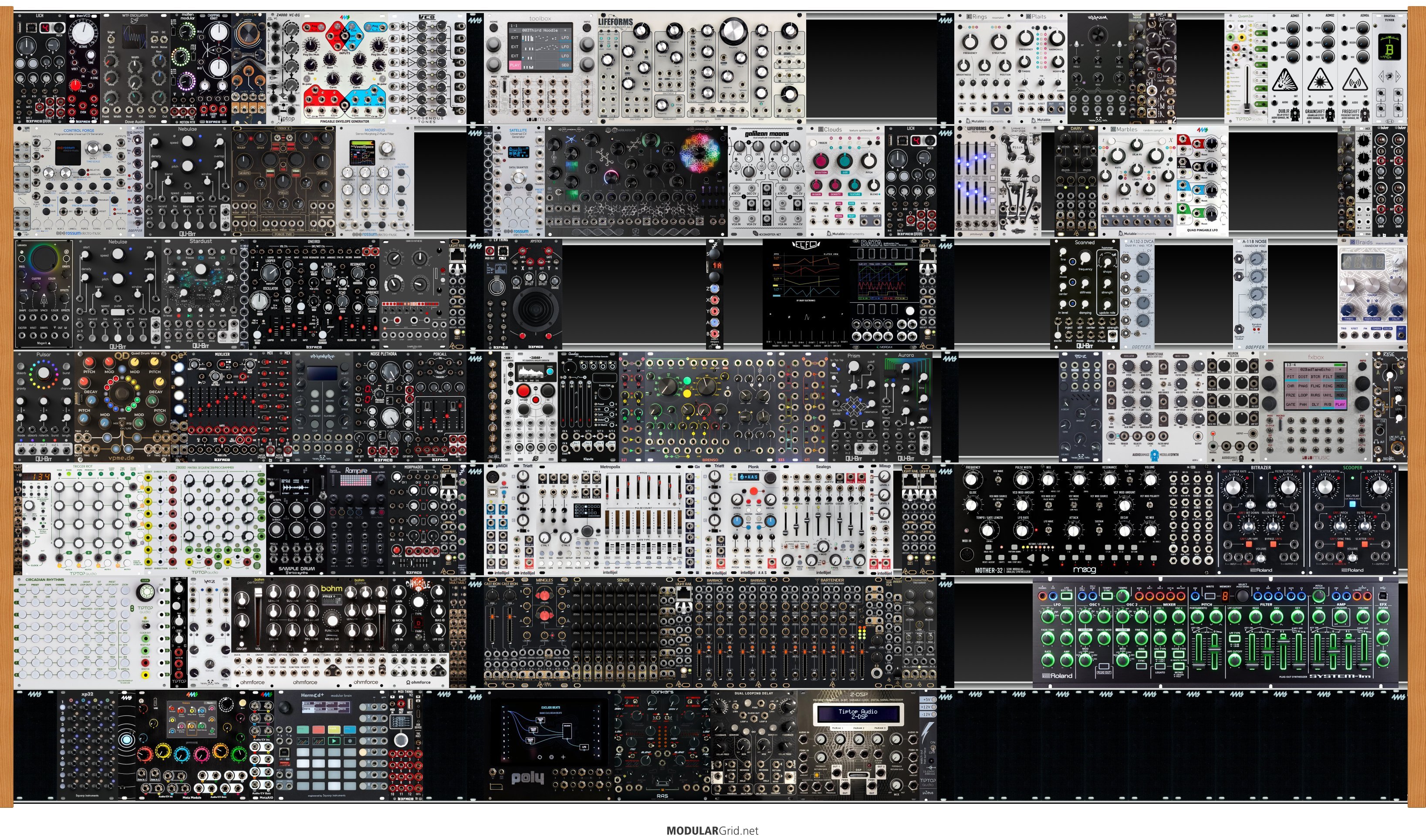Select the Befaco Oneiroi module
Viewport: 1426px width, 840px height.
click(314, 294)
